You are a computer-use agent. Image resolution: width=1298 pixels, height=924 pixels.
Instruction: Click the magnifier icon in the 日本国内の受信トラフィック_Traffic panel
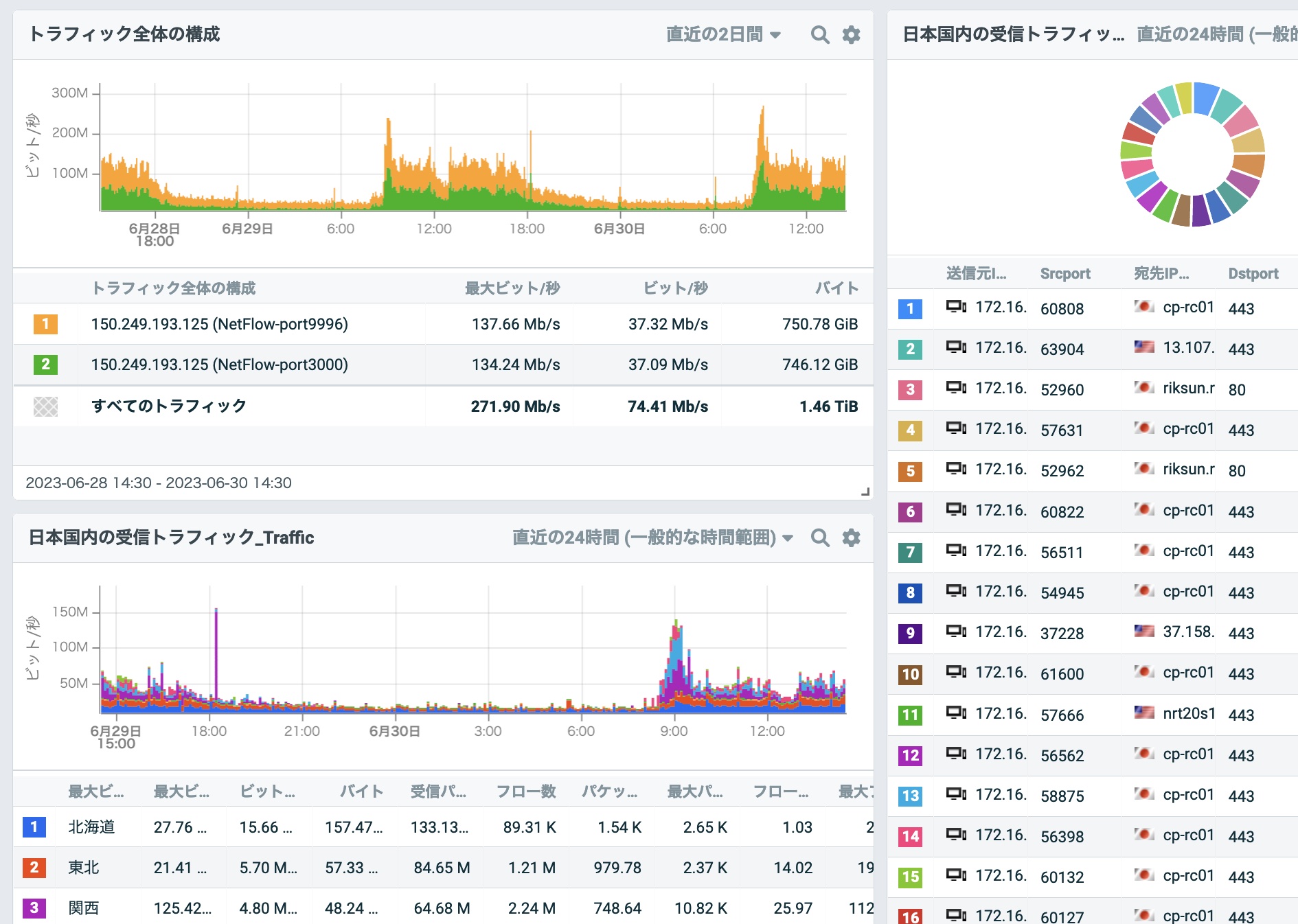(819, 538)
